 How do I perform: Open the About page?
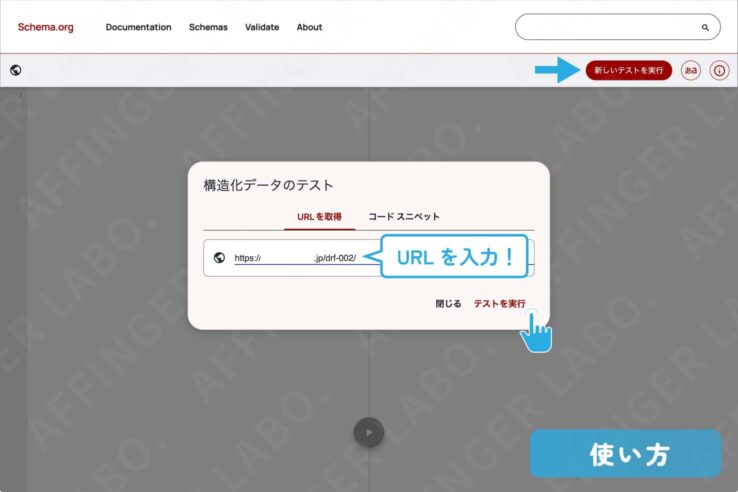click(x=309, y=27)
